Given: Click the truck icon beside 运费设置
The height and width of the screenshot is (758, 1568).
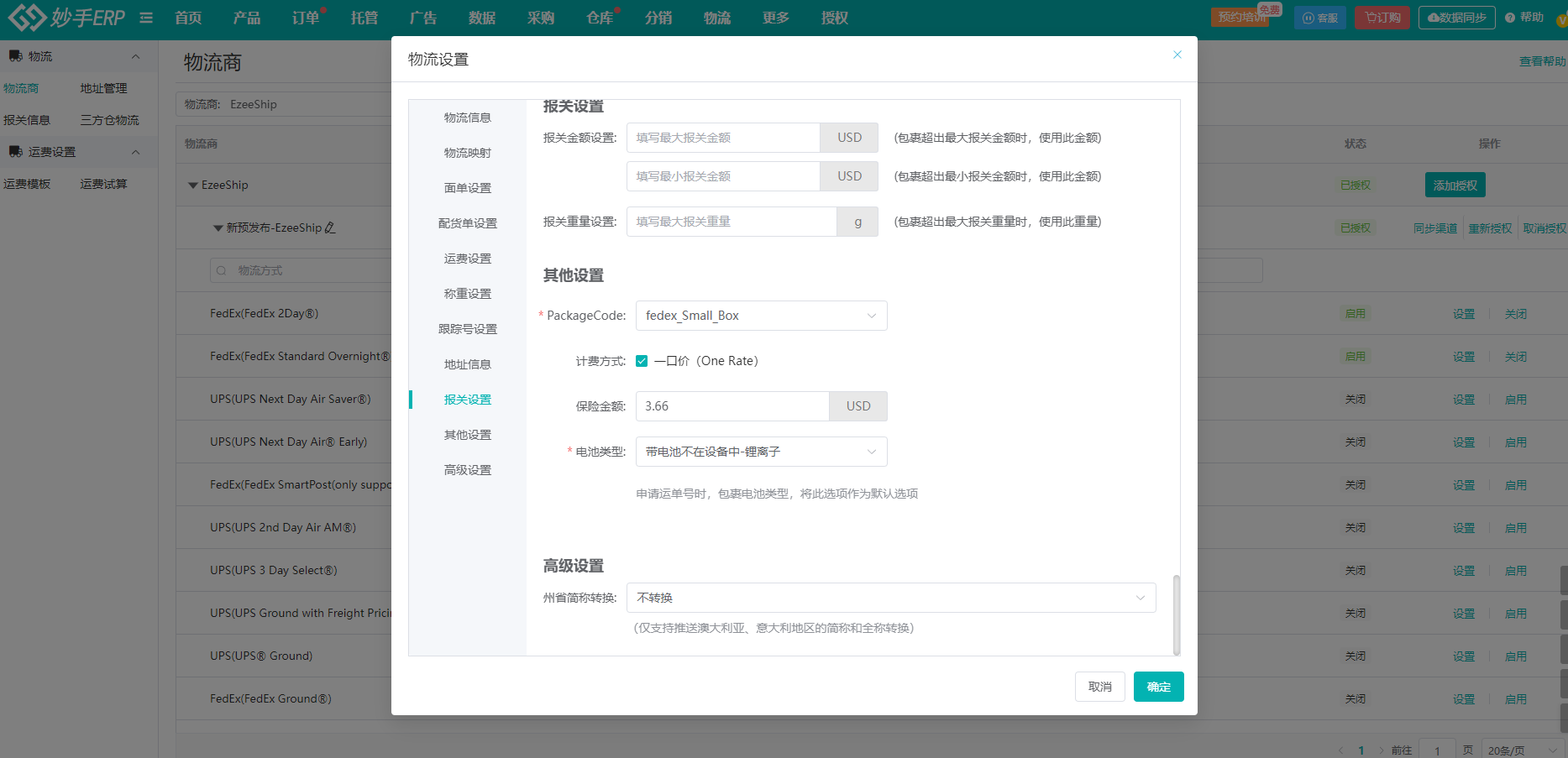Looking at the screenshot, I should (15, 152).
